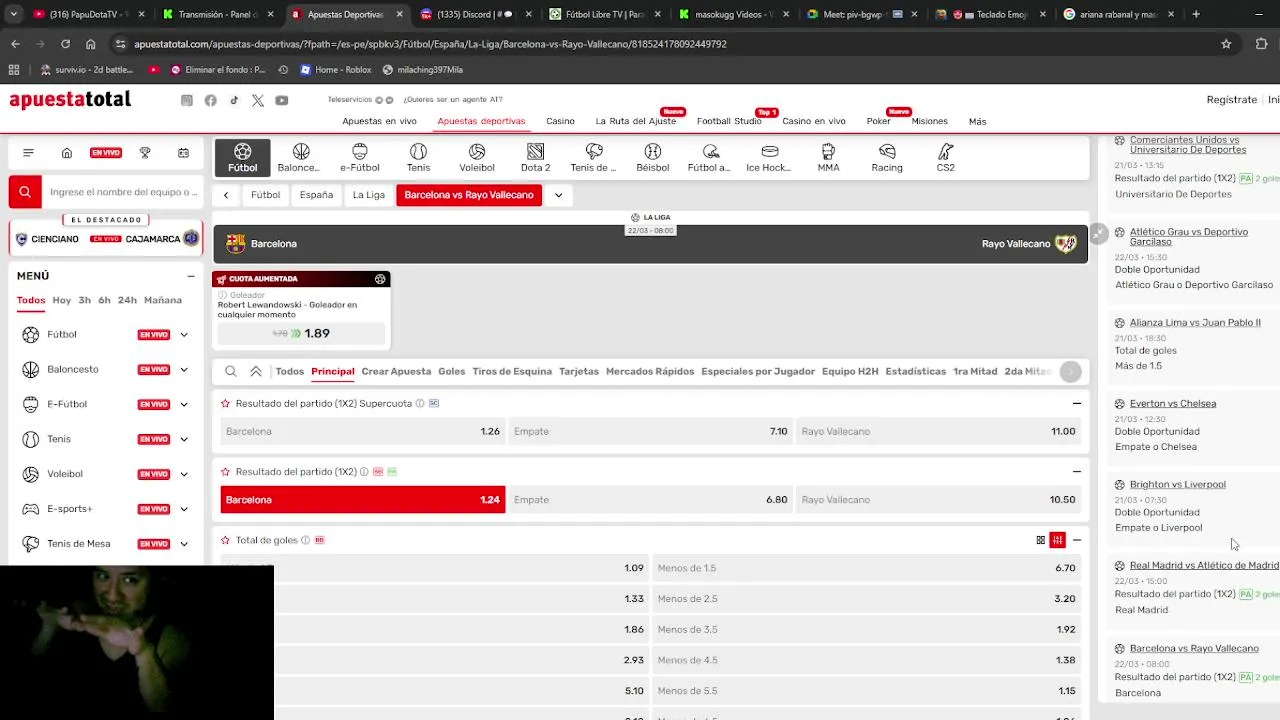This screenshot has width=1280, height=720.
Task: Collapse the MENÚ section
Action: click(191, 276)
